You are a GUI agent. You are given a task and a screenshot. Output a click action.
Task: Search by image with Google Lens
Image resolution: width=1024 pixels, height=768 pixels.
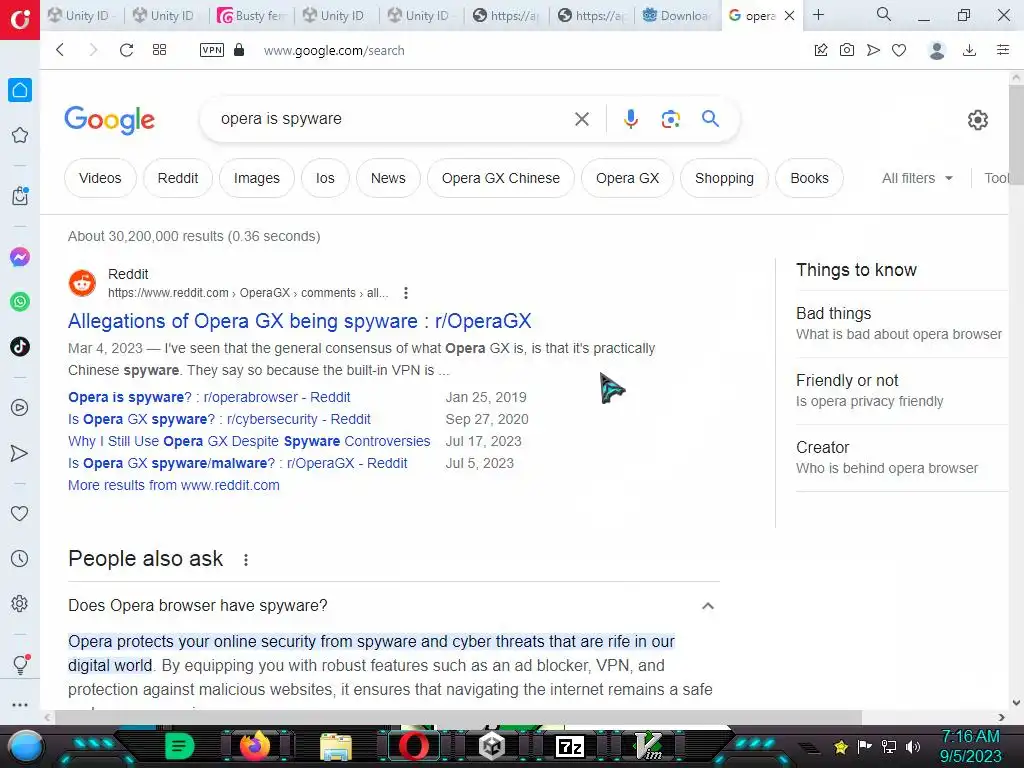tap(671, 119)
